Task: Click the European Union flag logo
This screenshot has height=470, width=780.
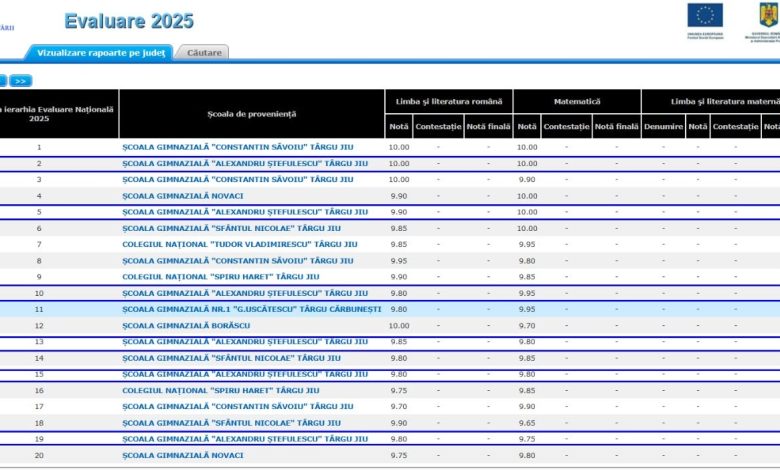Action: click(705, 15)
